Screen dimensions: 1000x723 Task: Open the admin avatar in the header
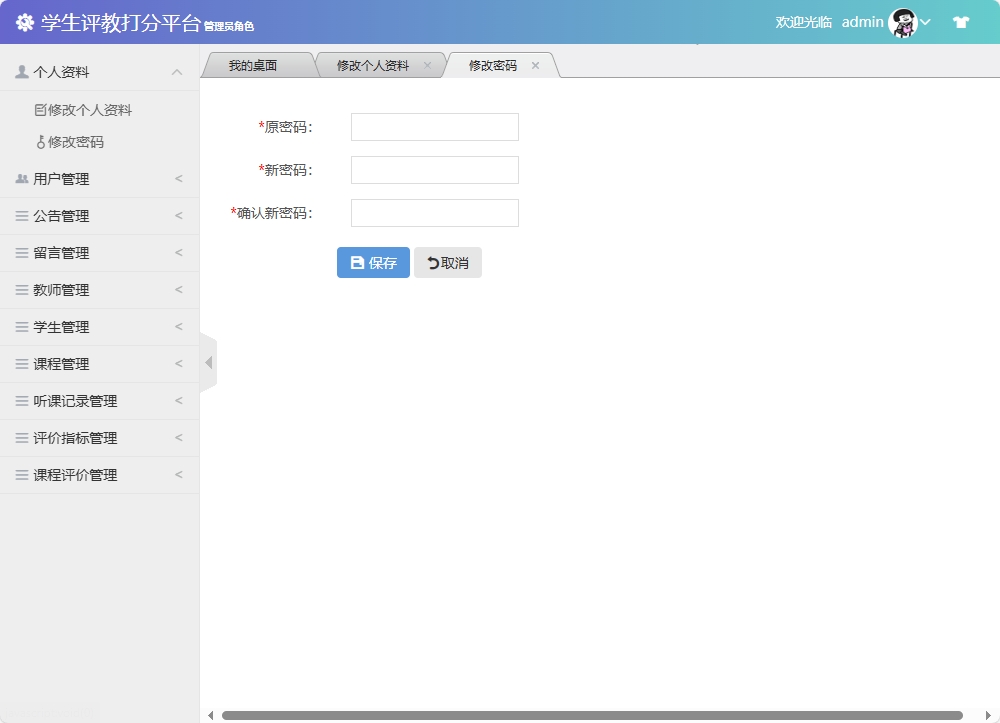pos(901,20)
